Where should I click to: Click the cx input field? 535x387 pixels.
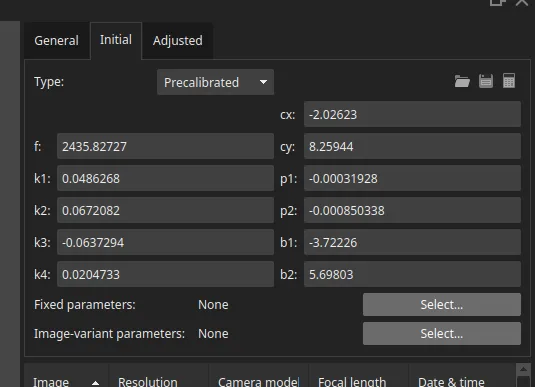(x=413, y=114)
